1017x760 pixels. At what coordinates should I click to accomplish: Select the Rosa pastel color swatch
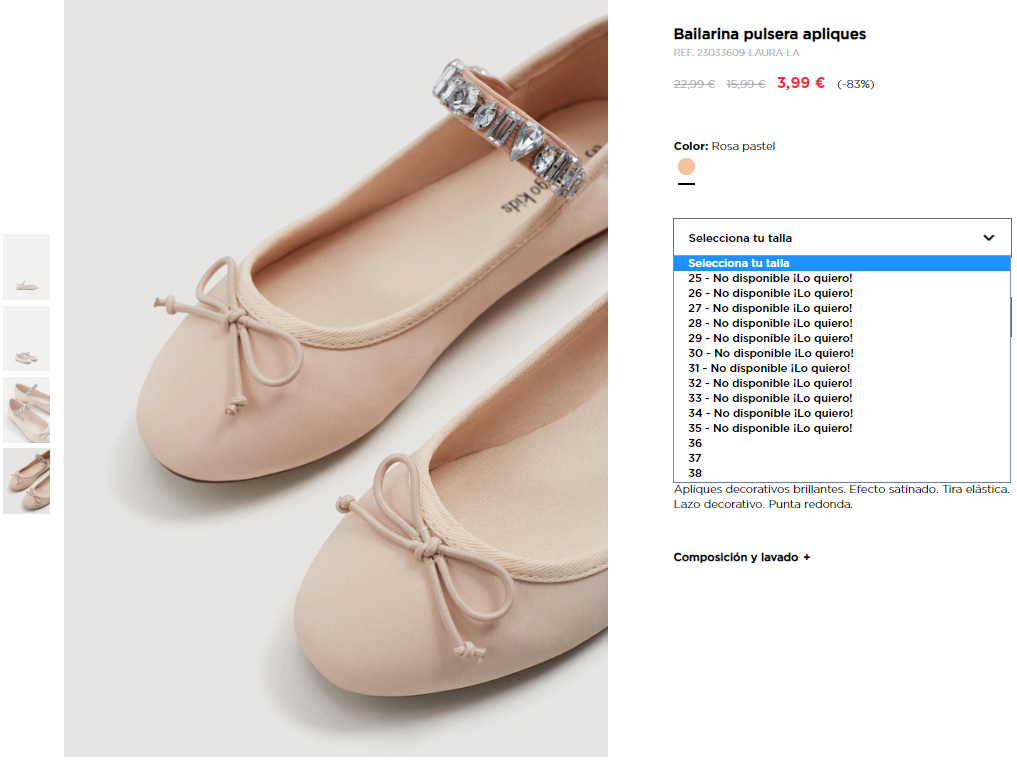click(x=686, y=166)
